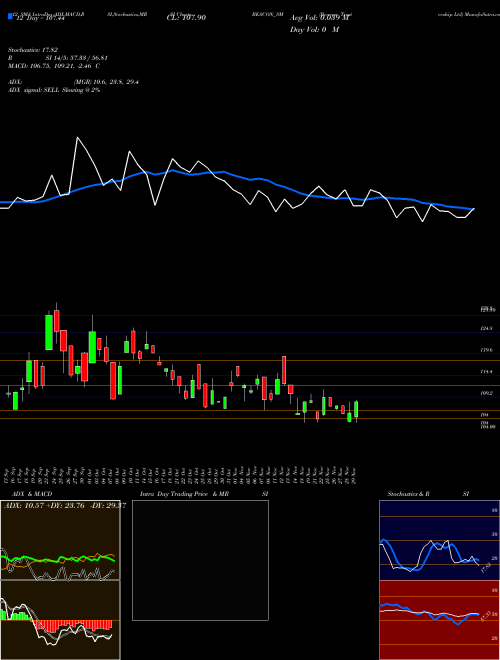Click the highest white peak in the price line
This screenshot has height=660, width=500.
(77, 138)
